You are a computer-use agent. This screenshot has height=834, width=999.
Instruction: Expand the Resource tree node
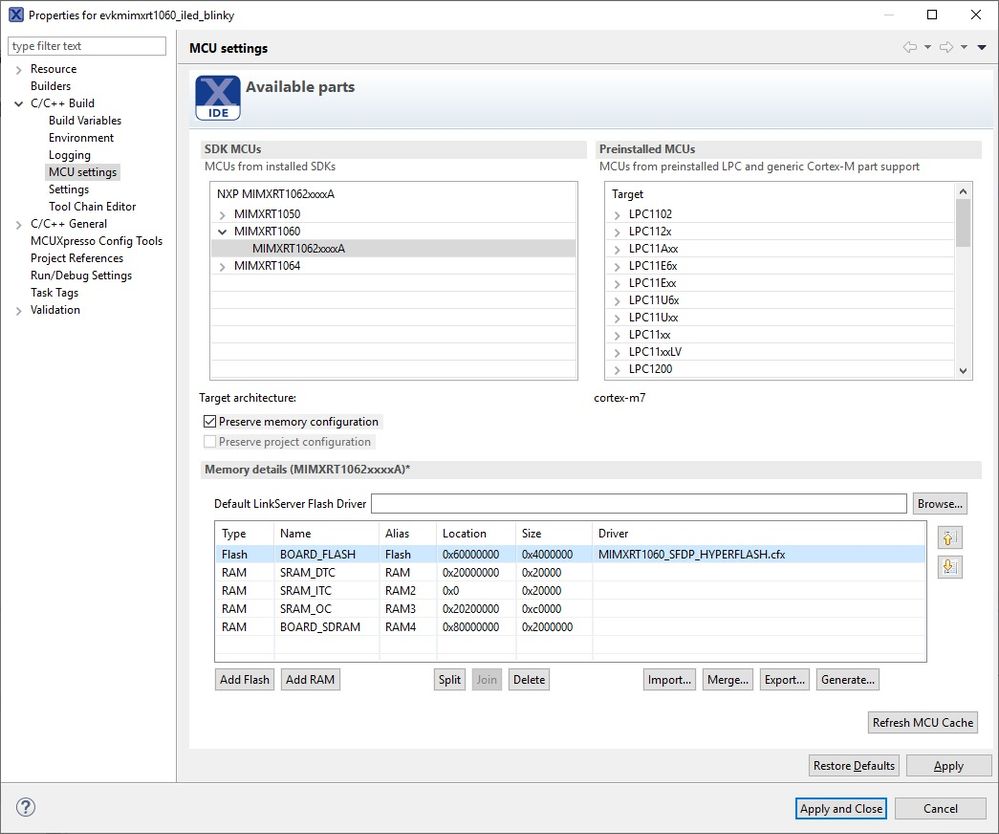click(x=18, y=69)
